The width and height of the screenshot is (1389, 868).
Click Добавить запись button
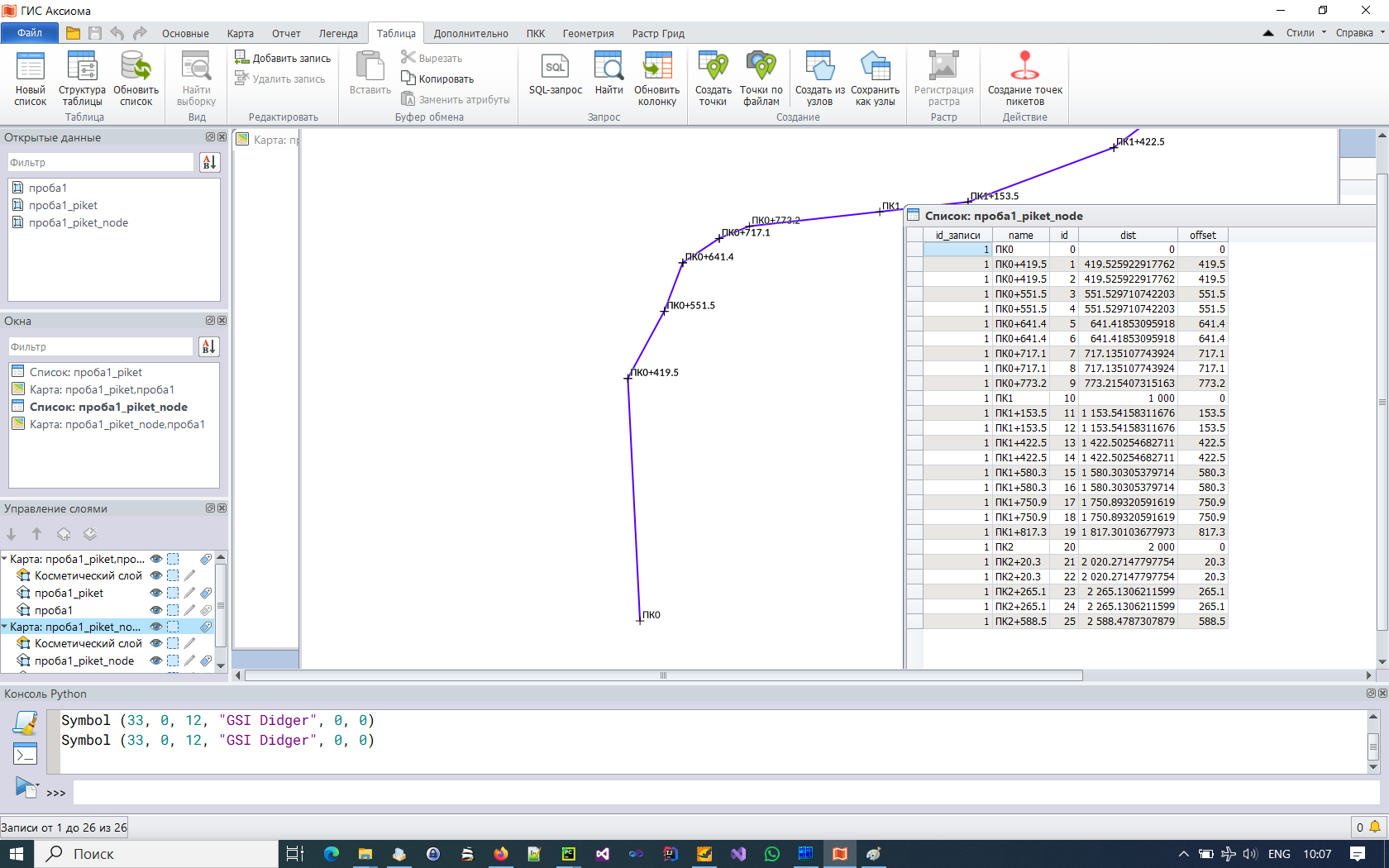[283, 58]
